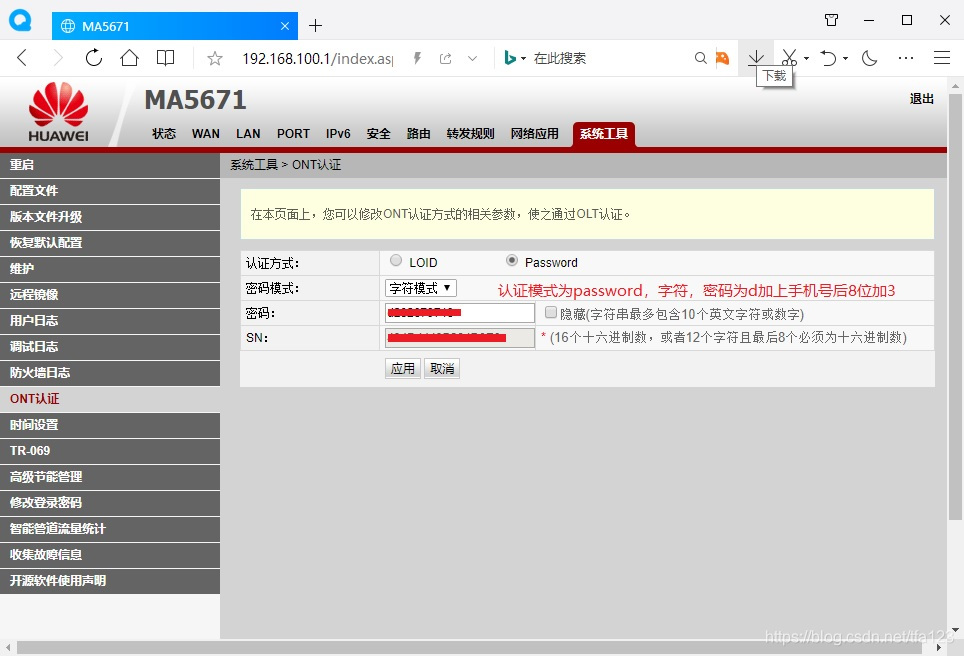
Task: Reload the page with the refresh icon
Action: (x=93, y=58)
